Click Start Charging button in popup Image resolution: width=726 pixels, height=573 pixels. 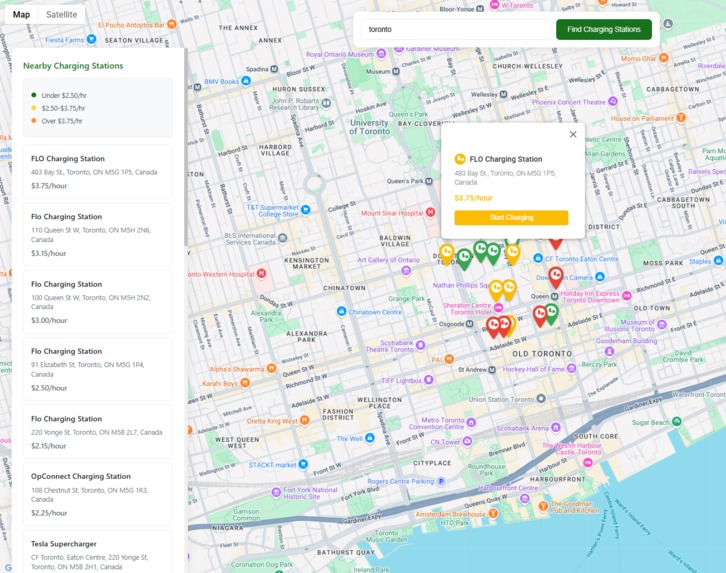(x=511, y=218)
